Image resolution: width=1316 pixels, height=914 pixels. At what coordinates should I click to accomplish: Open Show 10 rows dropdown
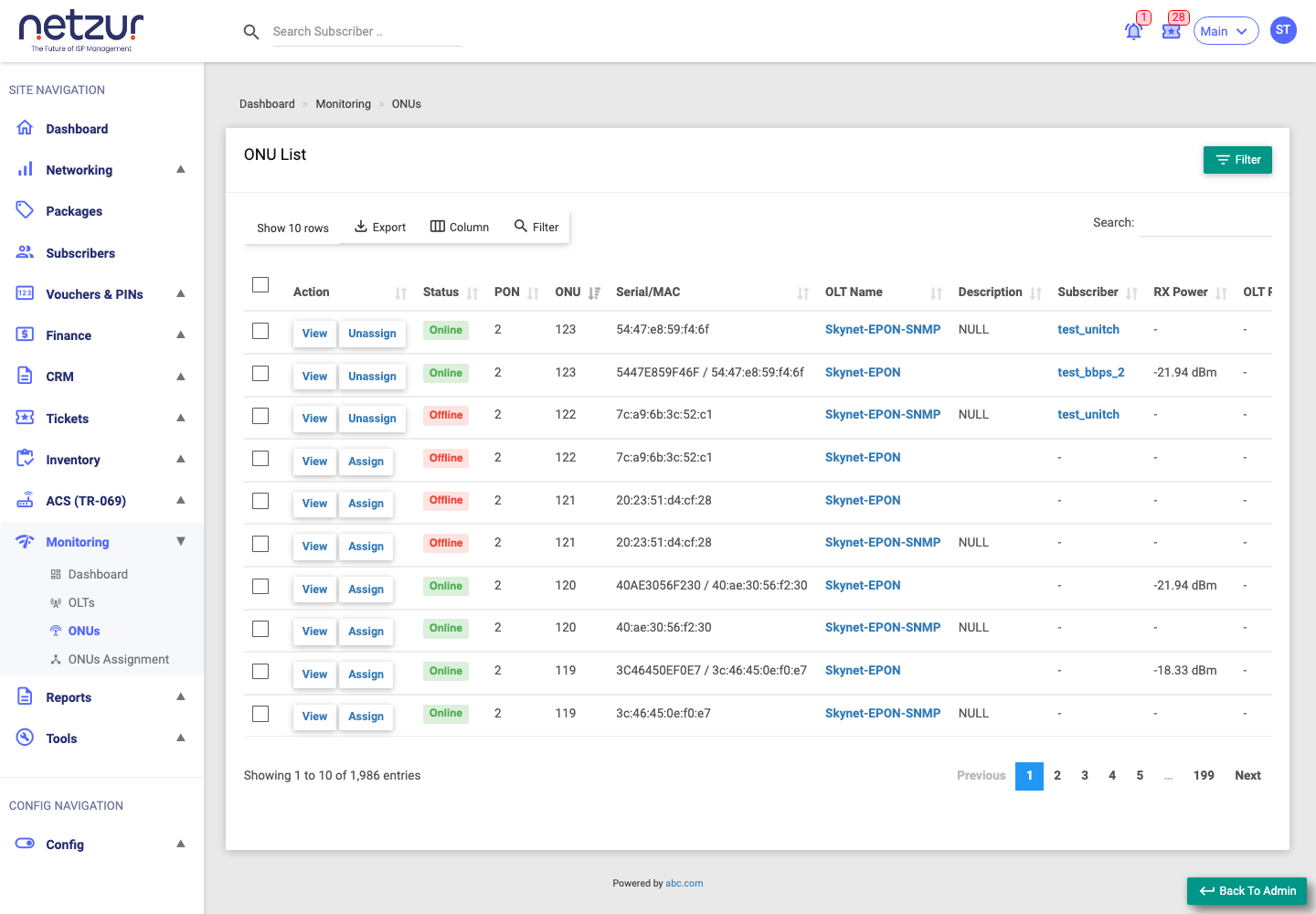[292, 228]
